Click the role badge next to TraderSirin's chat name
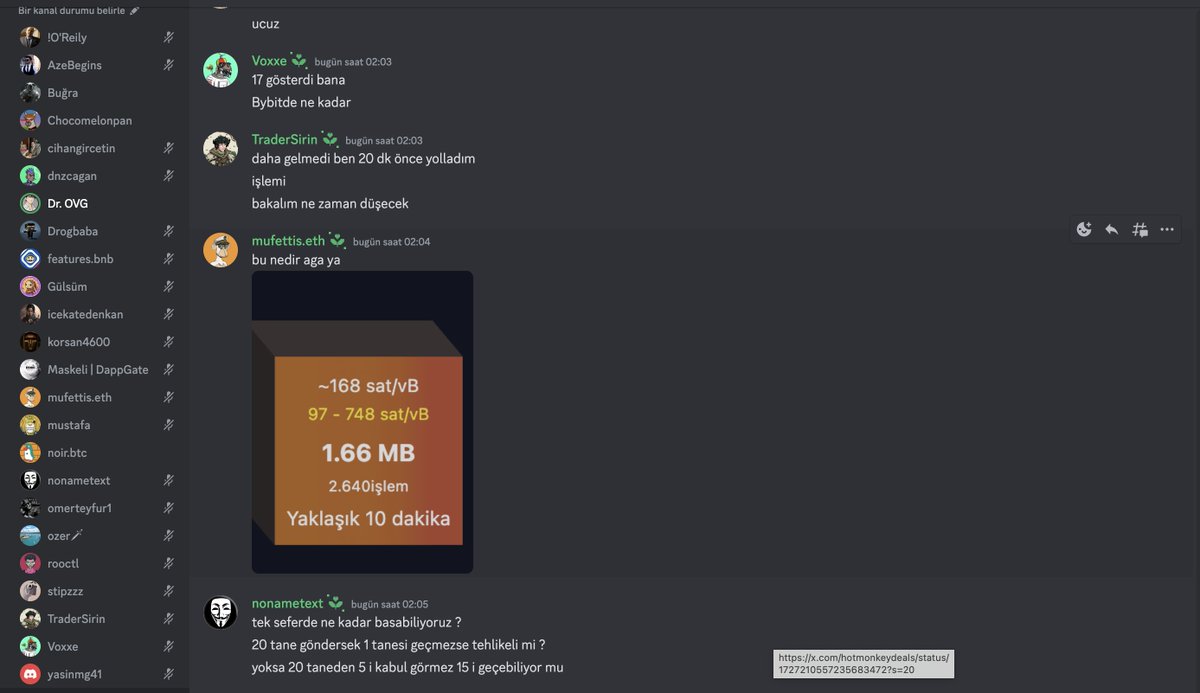Screen dimensions: 1200x693 coord(329,140)
